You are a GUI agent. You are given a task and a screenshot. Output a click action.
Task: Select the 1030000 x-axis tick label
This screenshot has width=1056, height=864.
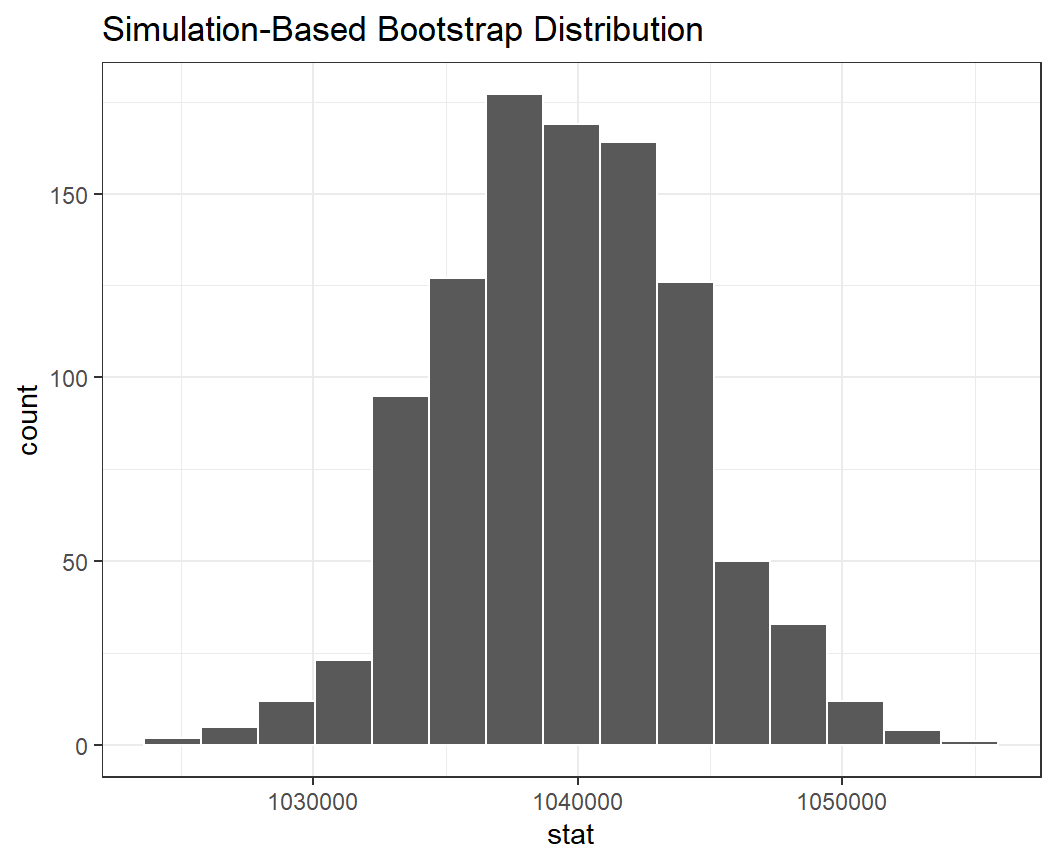tap(313, 800)
